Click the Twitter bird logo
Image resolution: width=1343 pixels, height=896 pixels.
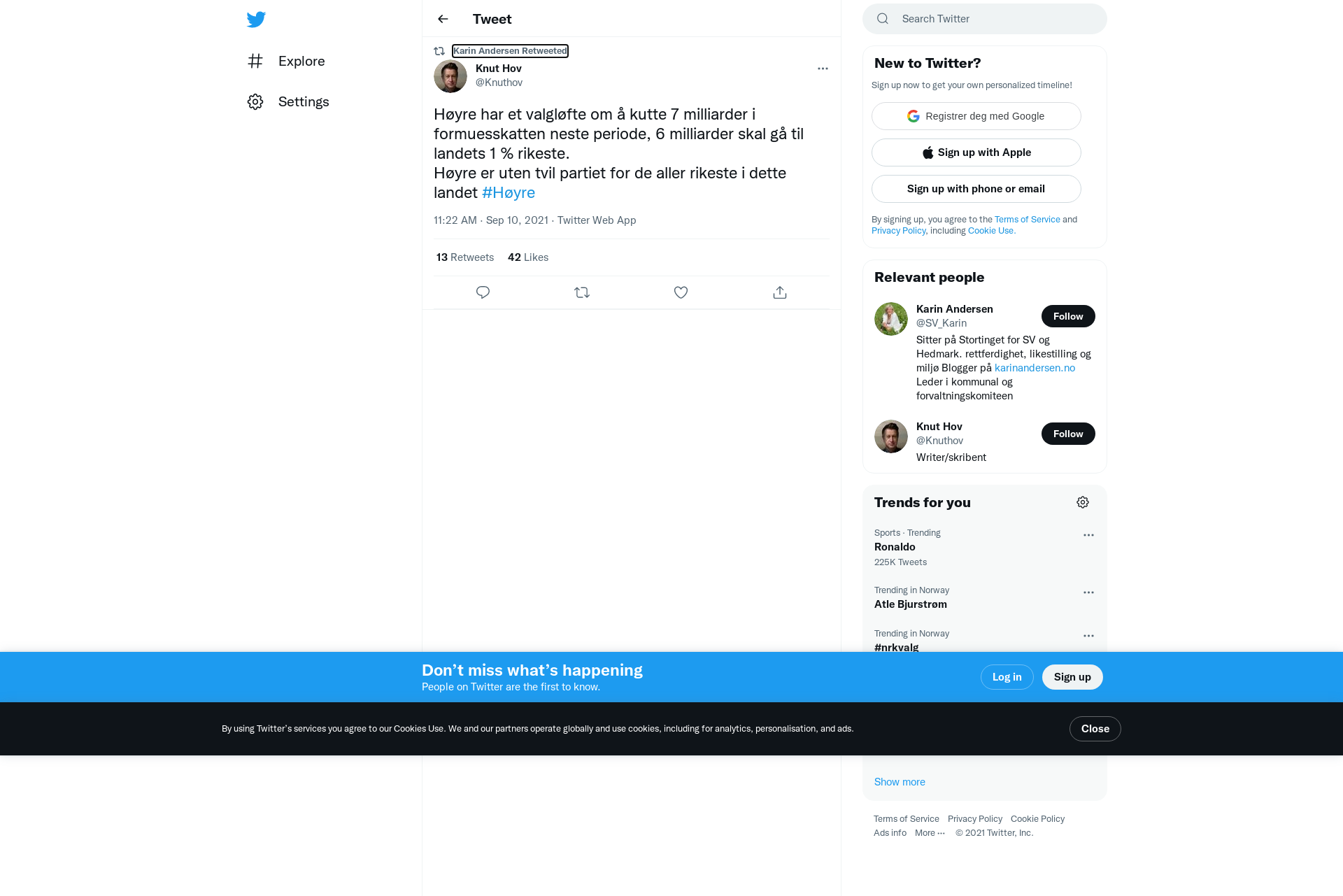[x=256, y=20]
